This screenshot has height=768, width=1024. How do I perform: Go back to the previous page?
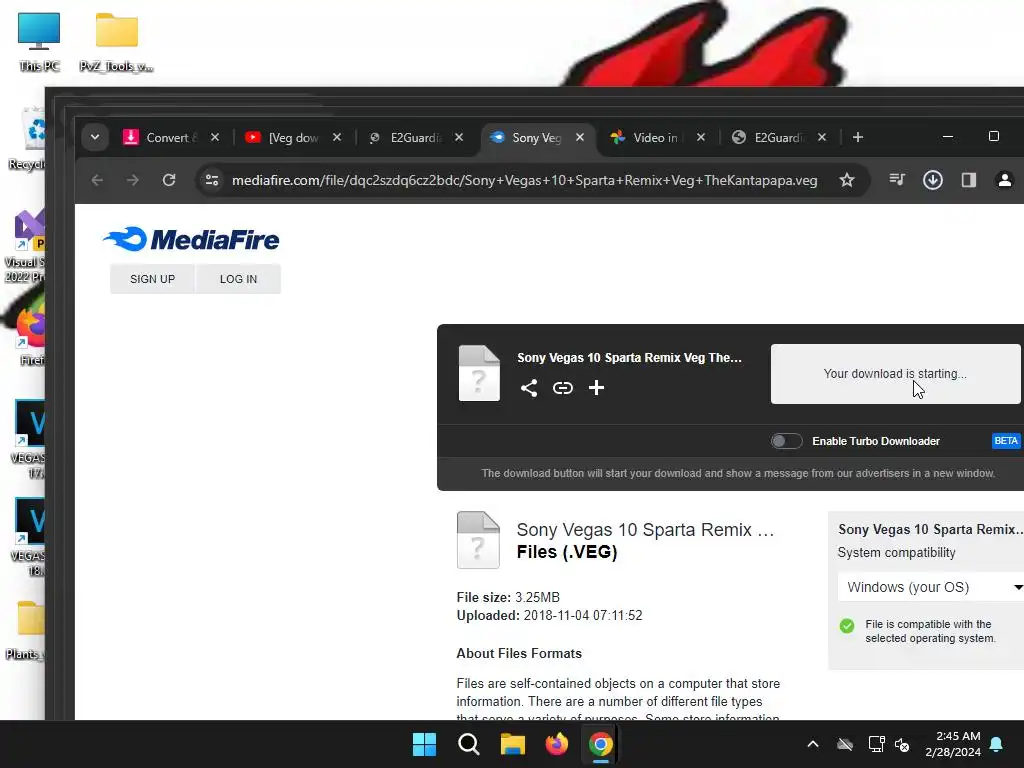click(97, 180)
